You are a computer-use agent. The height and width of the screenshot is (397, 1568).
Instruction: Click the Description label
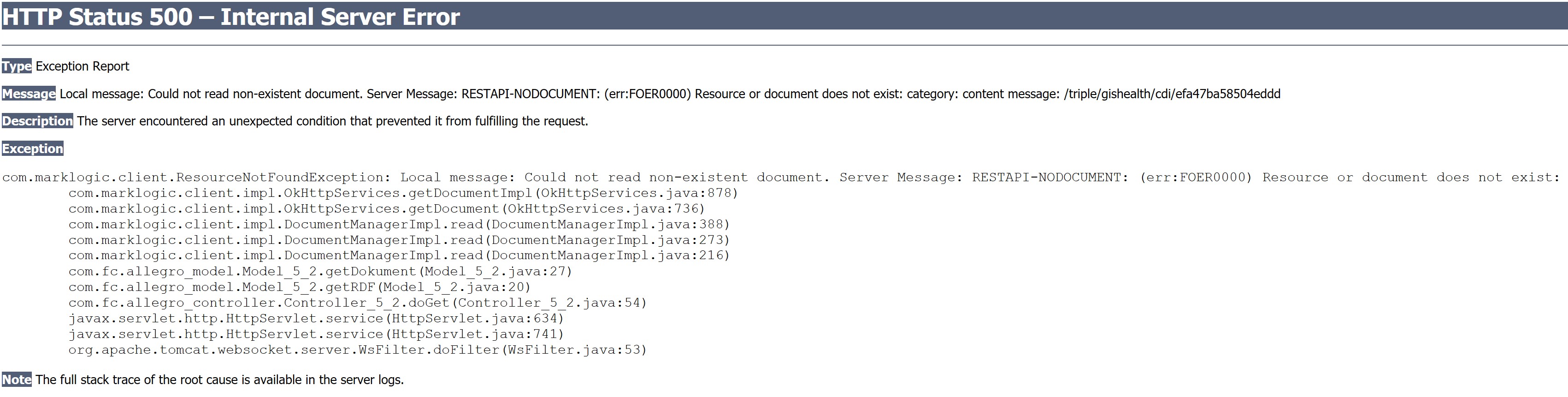[x=37, y=121]
